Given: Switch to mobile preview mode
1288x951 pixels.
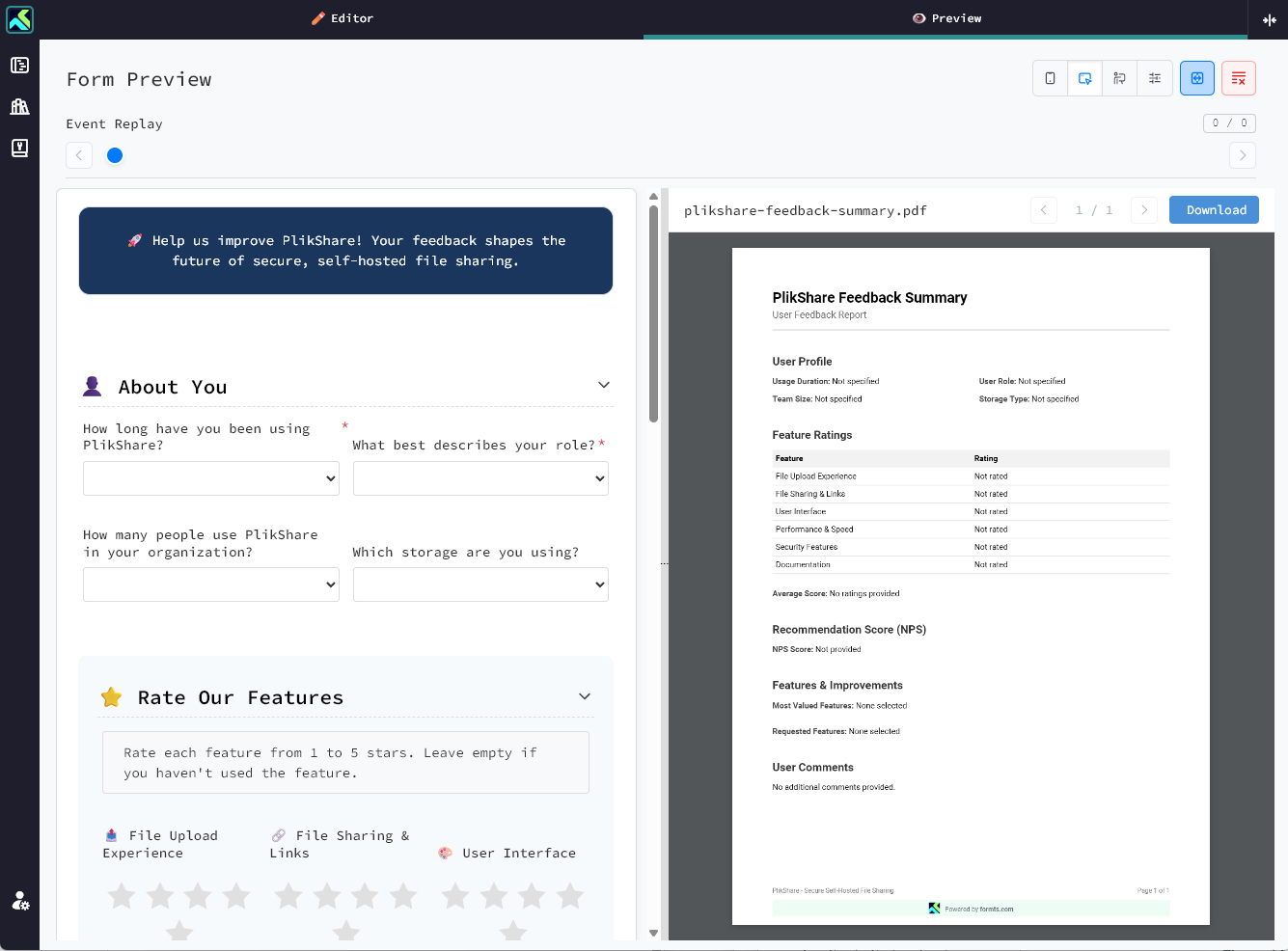Looking at the screenshot, I should 1050,78.
